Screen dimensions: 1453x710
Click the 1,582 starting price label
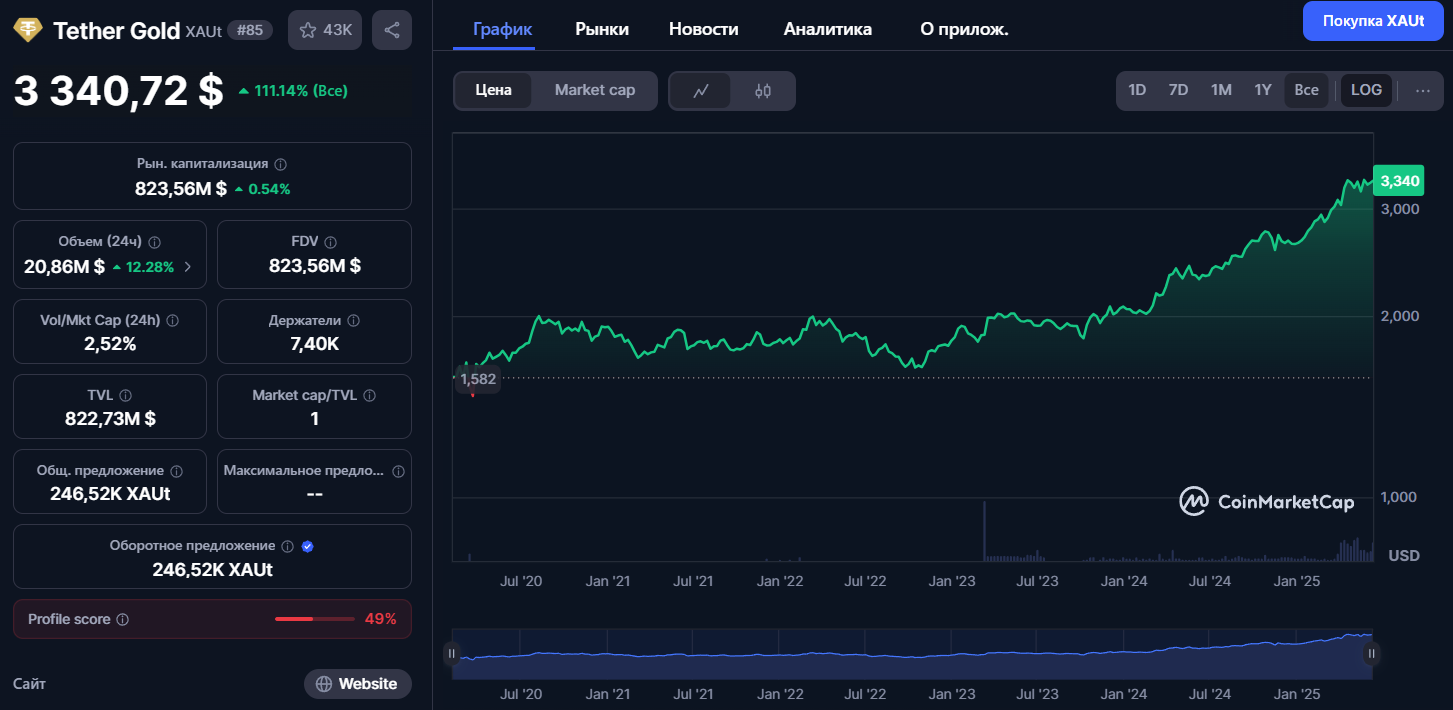click(478, 379)
